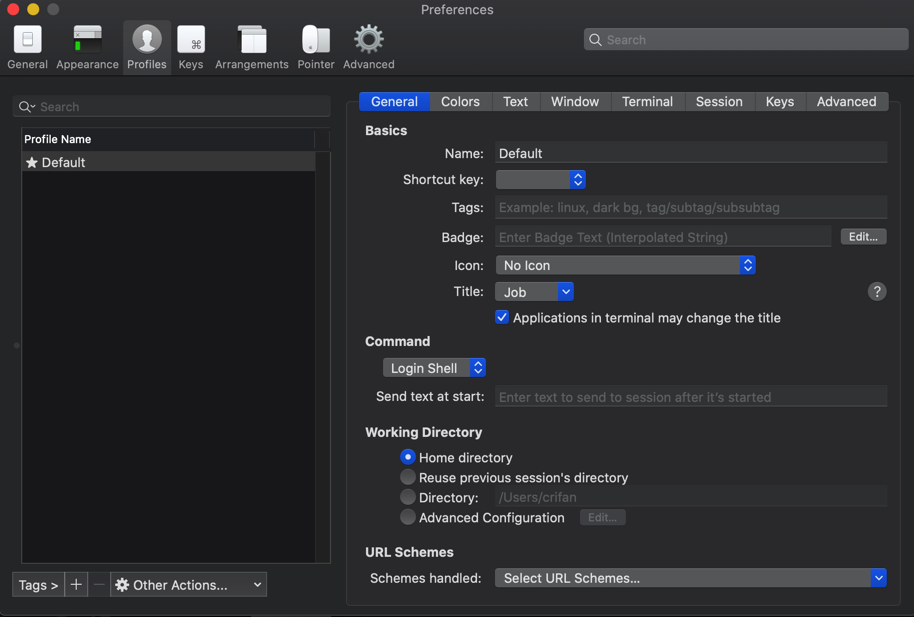This screenshot has width=914, height=617.
Task: Add a new profile with plus button
Action: 76,585
